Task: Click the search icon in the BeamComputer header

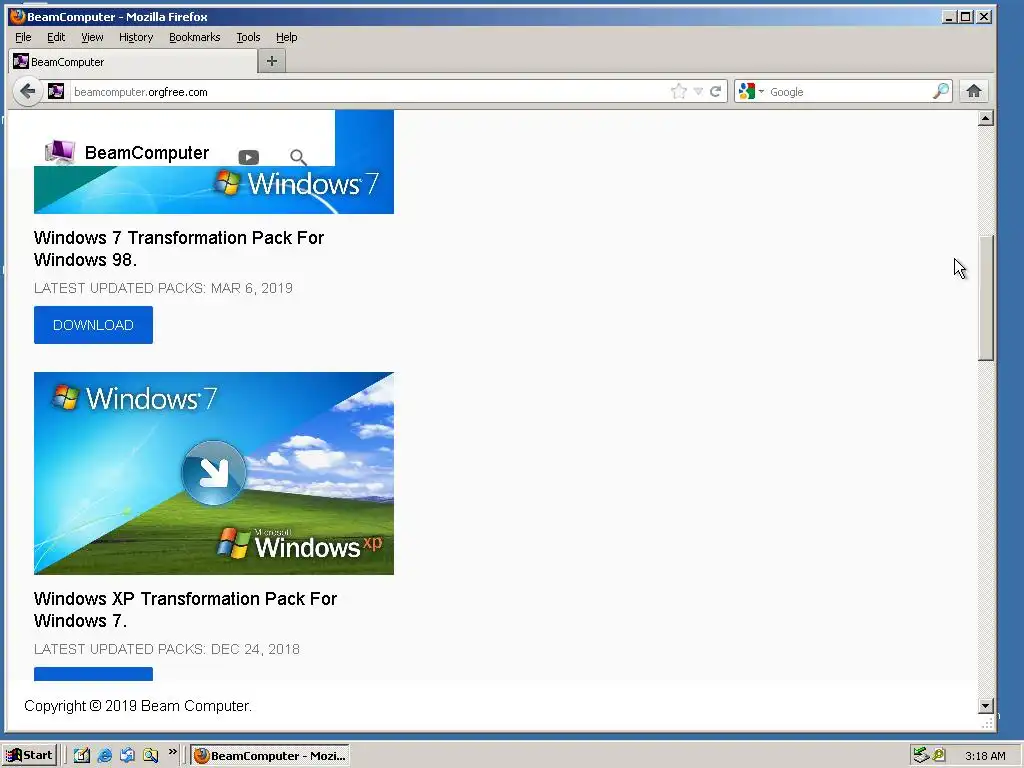Action: coord(298,157)
